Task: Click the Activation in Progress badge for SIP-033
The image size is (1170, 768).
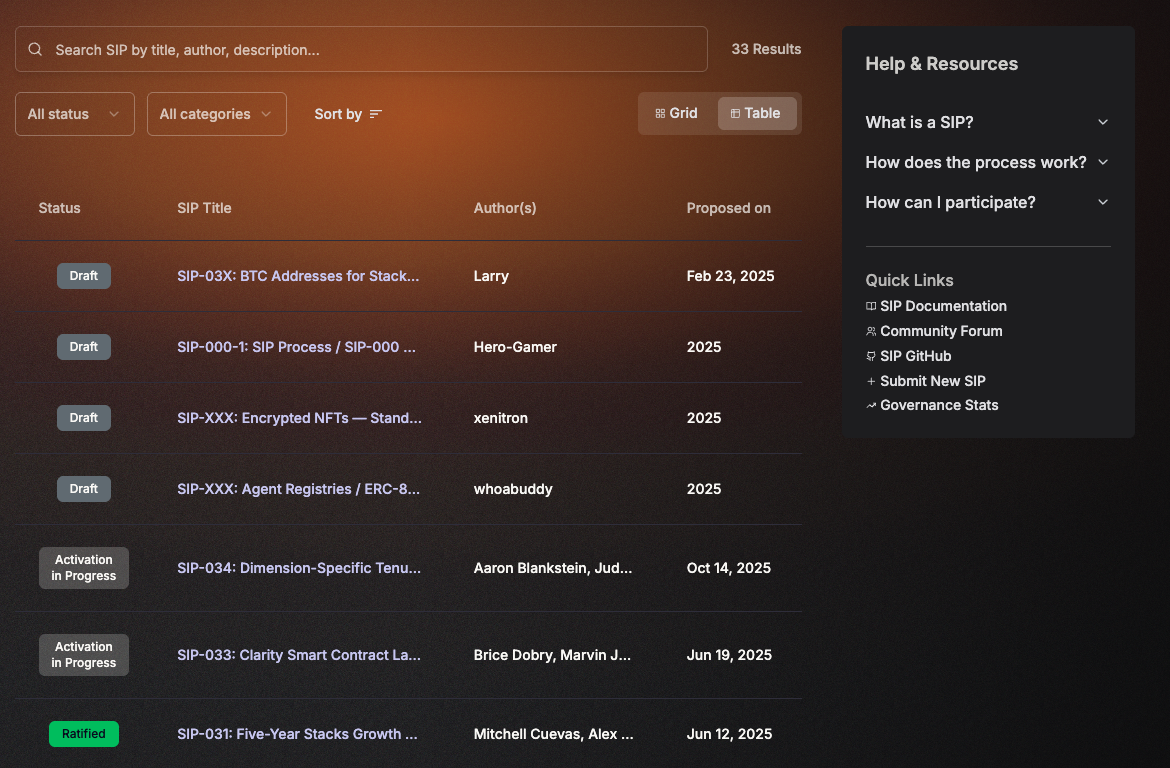Action: point(84,655)
